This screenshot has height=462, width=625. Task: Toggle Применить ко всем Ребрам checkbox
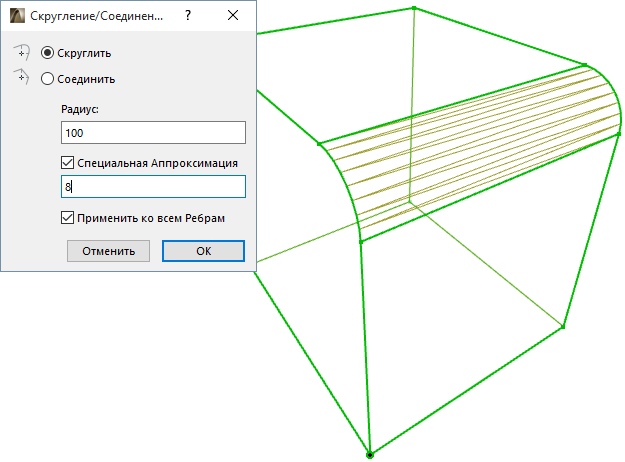67,218
